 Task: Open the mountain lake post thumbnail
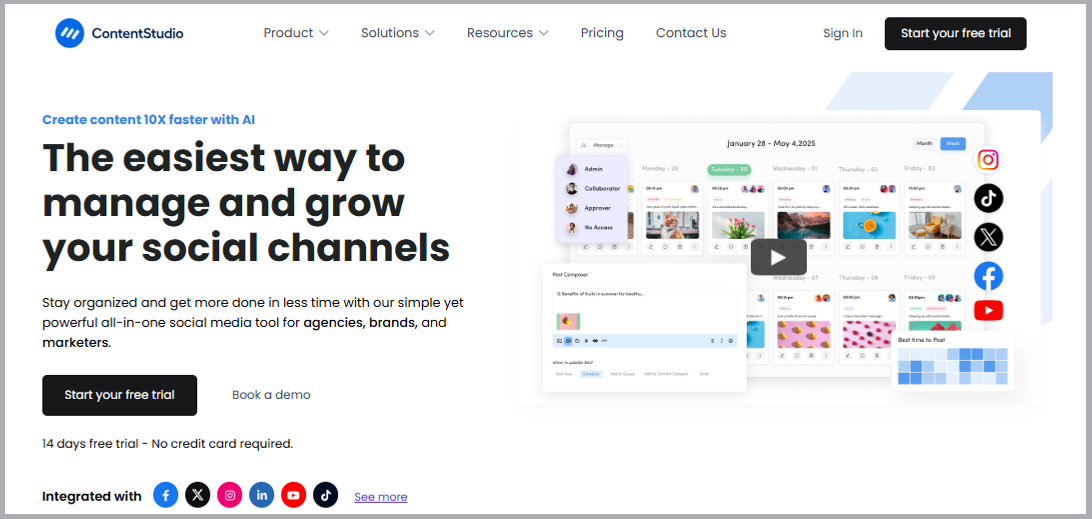click(x=804, y=225)
